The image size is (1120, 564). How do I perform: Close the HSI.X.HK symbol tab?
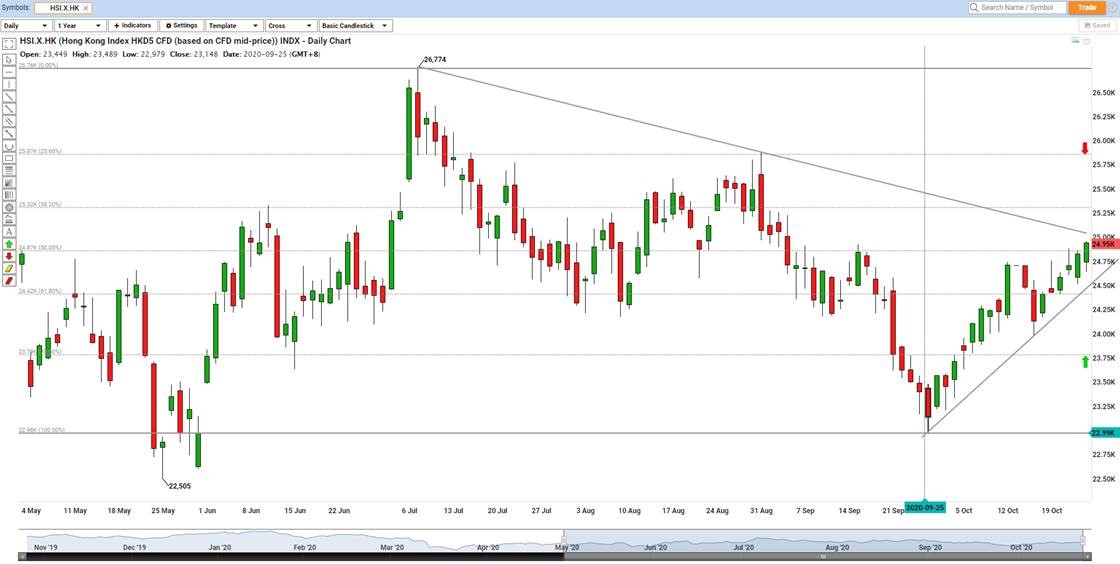coord(86,7)
